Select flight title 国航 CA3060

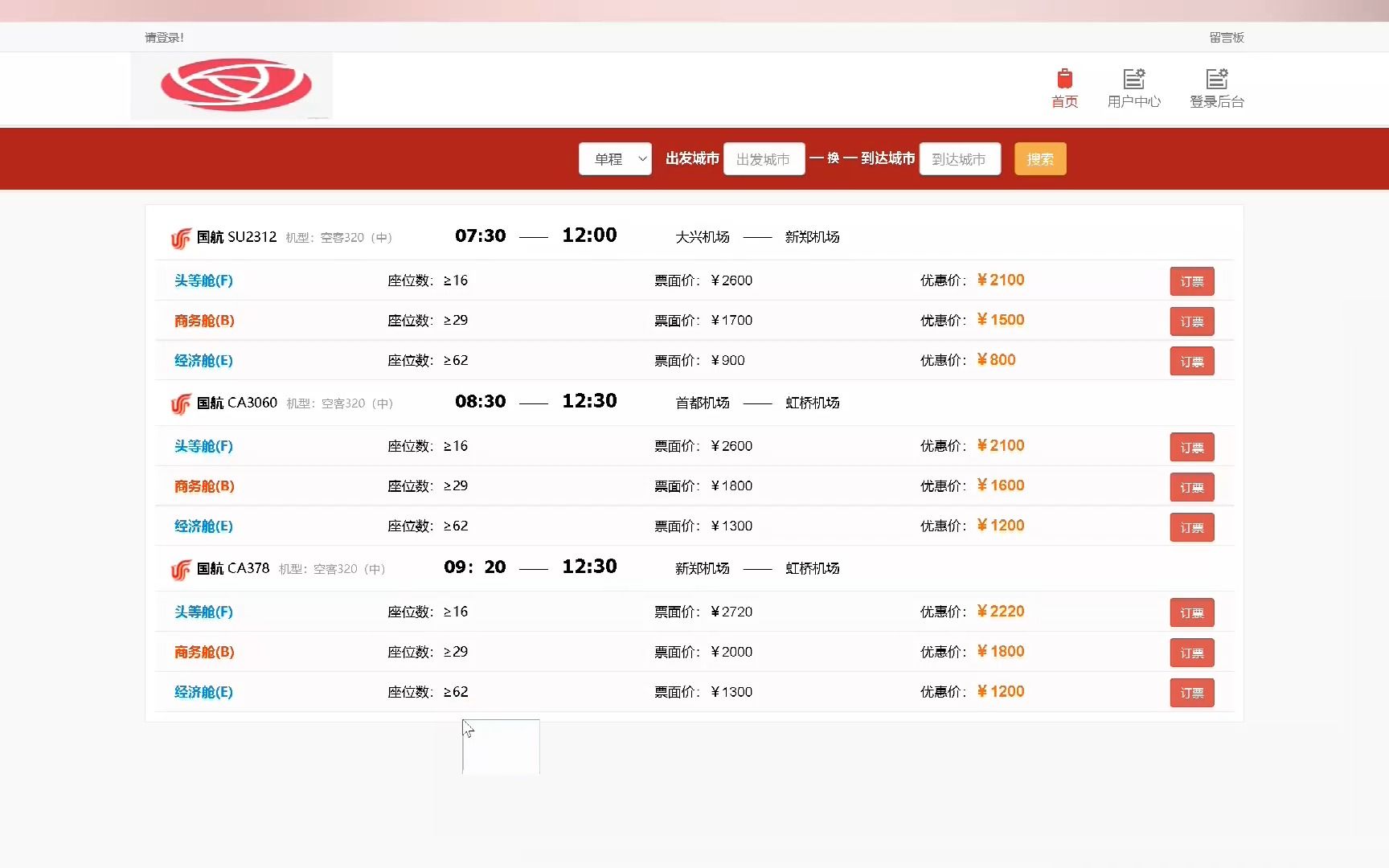tap(237, 403)
